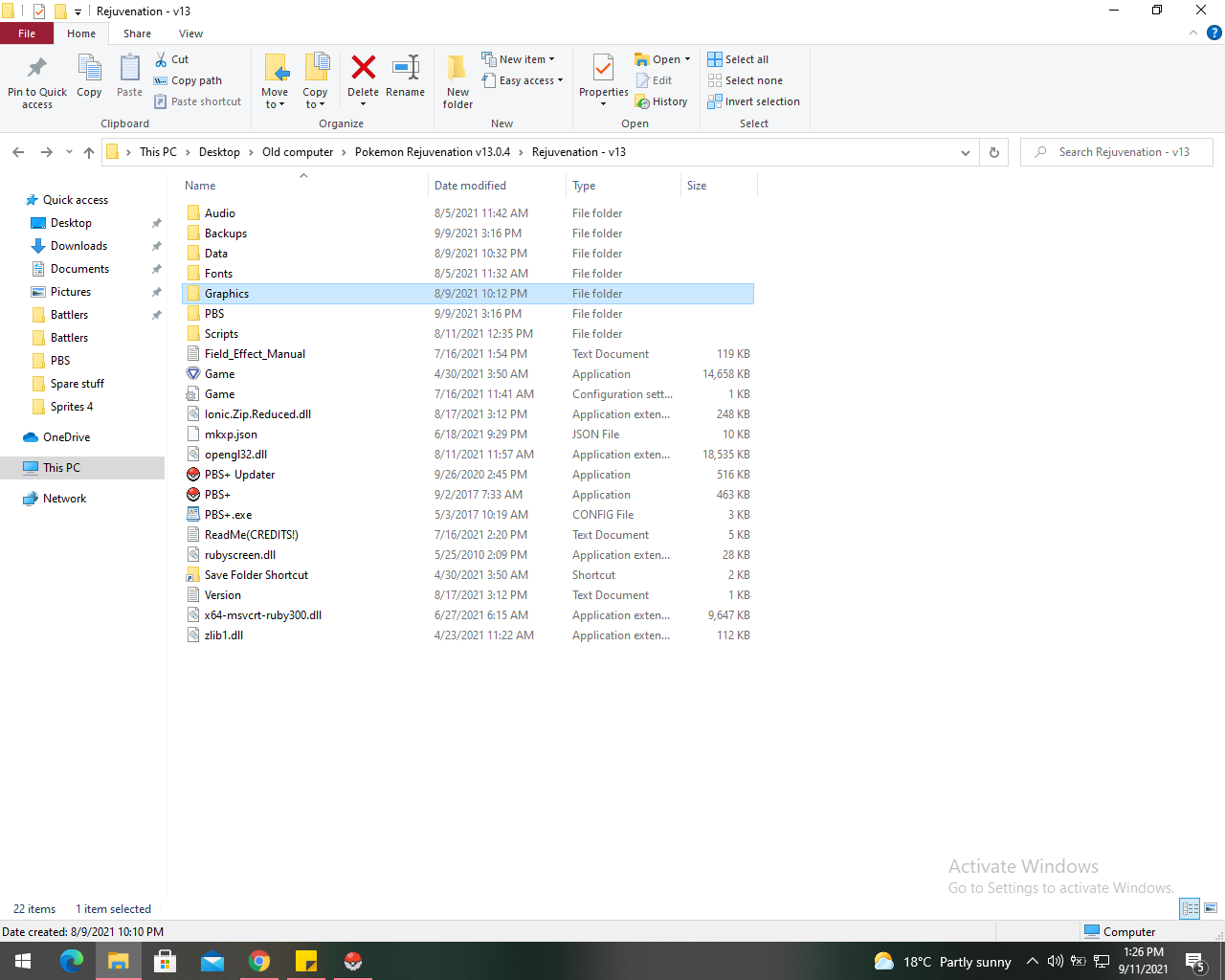Select Sprites 4 folder in Quick access
1225x980 pixels.
pyautogui.click(x=72, y=407)
